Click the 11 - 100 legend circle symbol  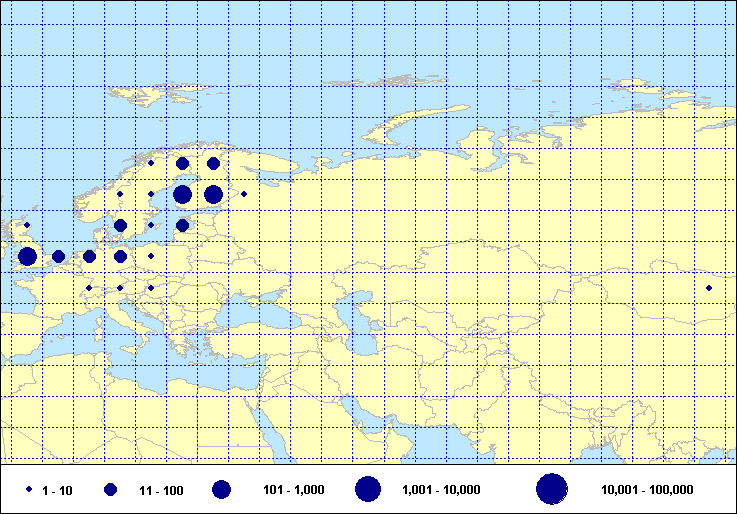111,489
